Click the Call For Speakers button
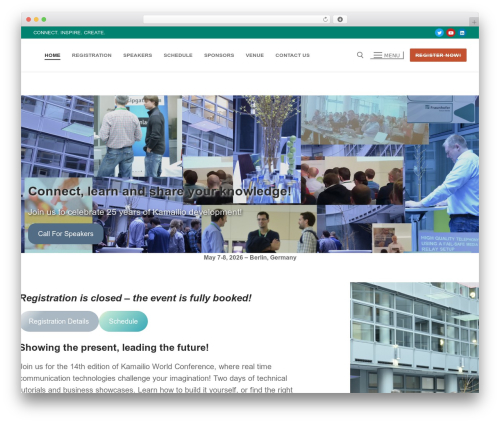500x423 pixels. [x=66, y=234]
